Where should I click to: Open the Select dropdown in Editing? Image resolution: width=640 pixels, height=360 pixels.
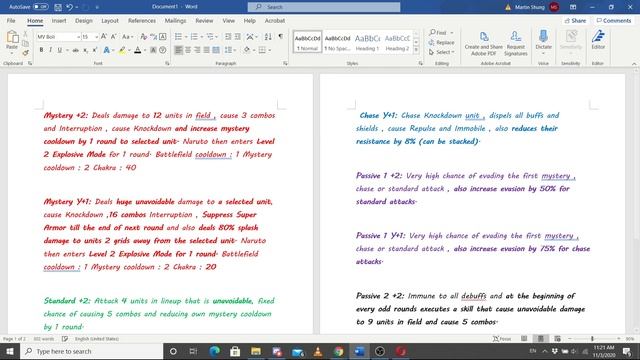[x=442, y=52]
